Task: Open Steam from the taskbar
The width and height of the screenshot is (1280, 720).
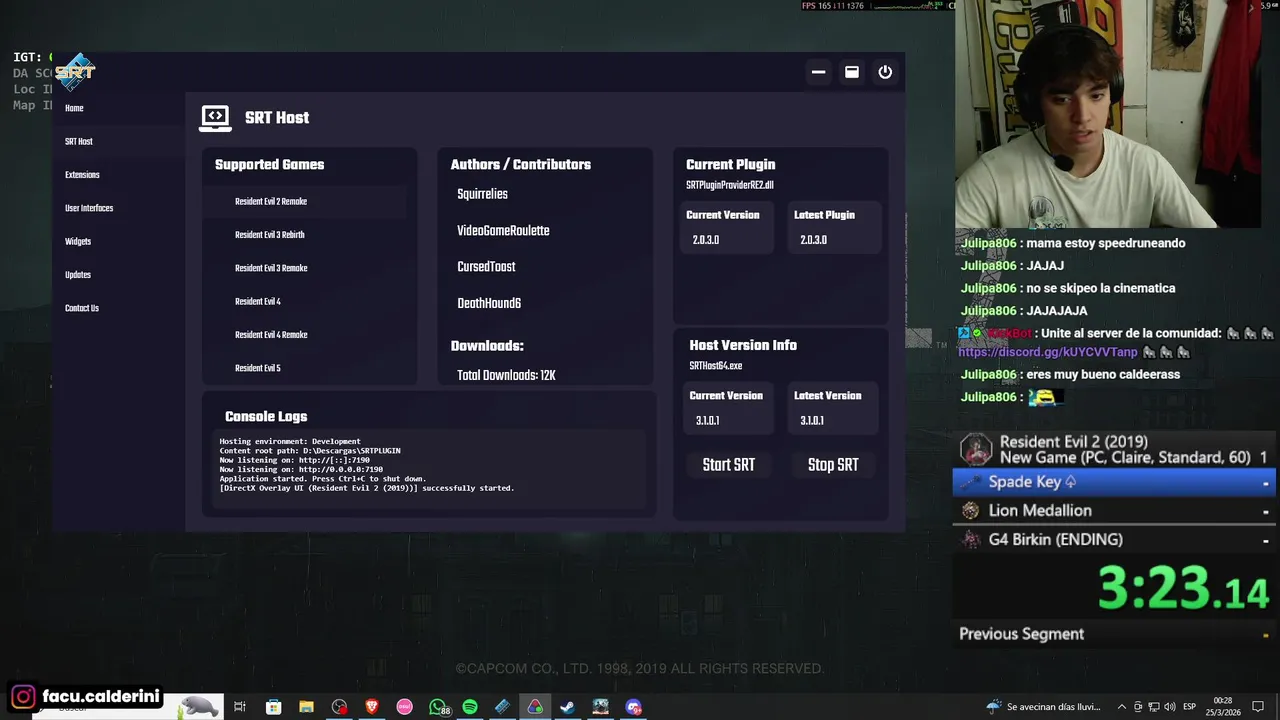Action: 567,708
